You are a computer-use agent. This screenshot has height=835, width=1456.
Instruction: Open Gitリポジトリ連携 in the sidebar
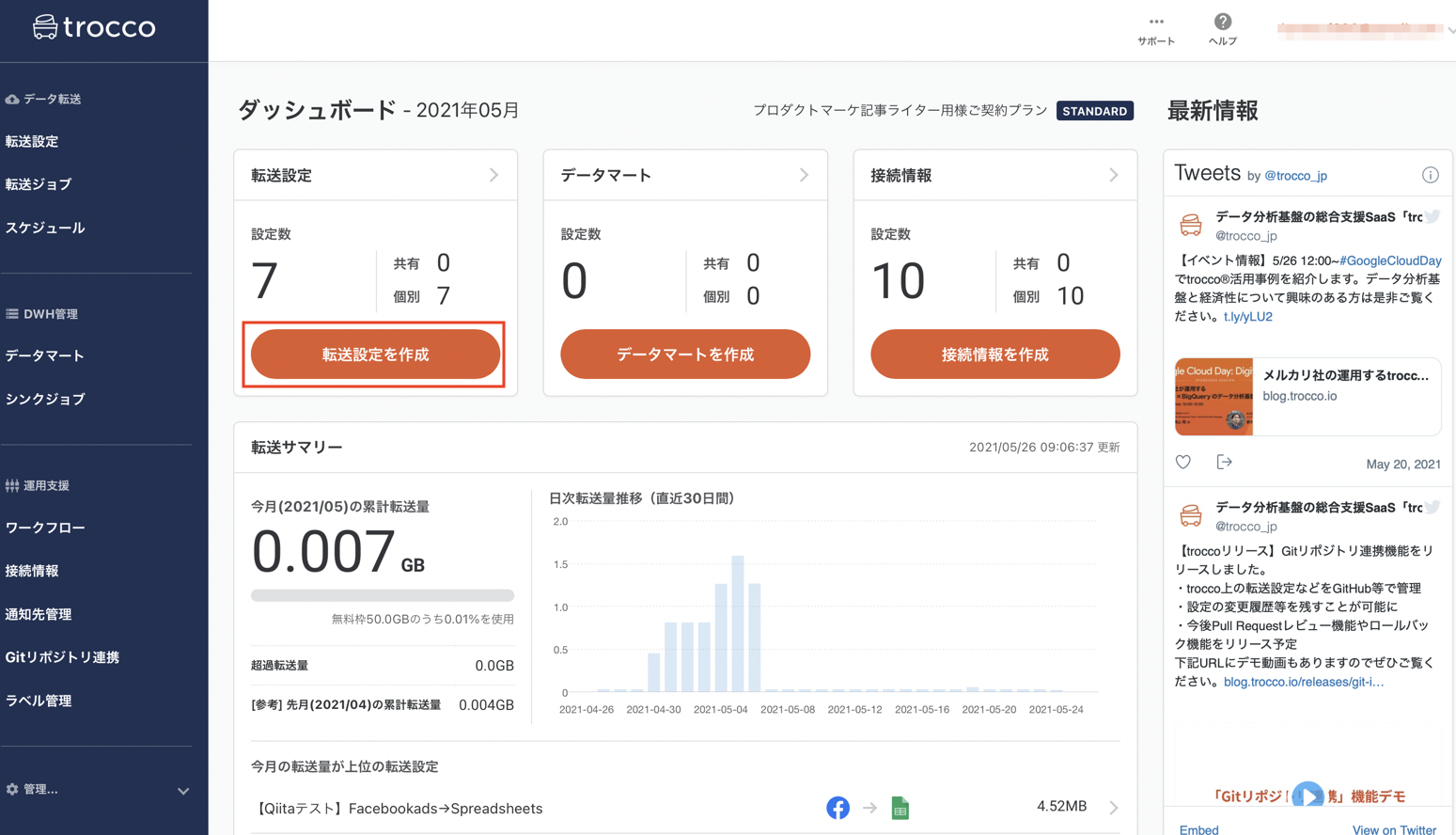pos(62,657)
